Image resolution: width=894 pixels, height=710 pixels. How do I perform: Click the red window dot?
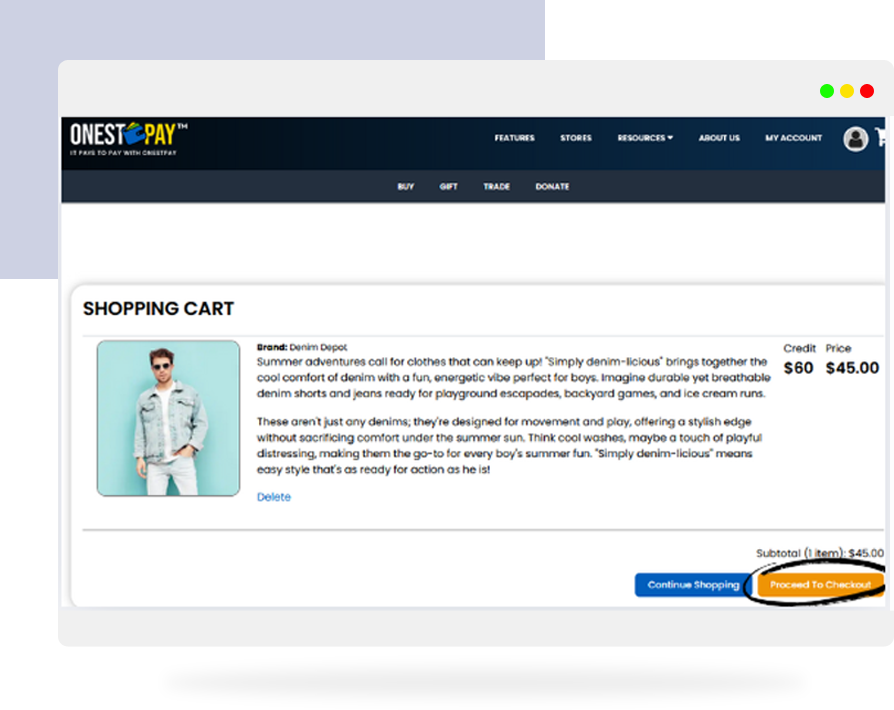[x=867, y=91]
